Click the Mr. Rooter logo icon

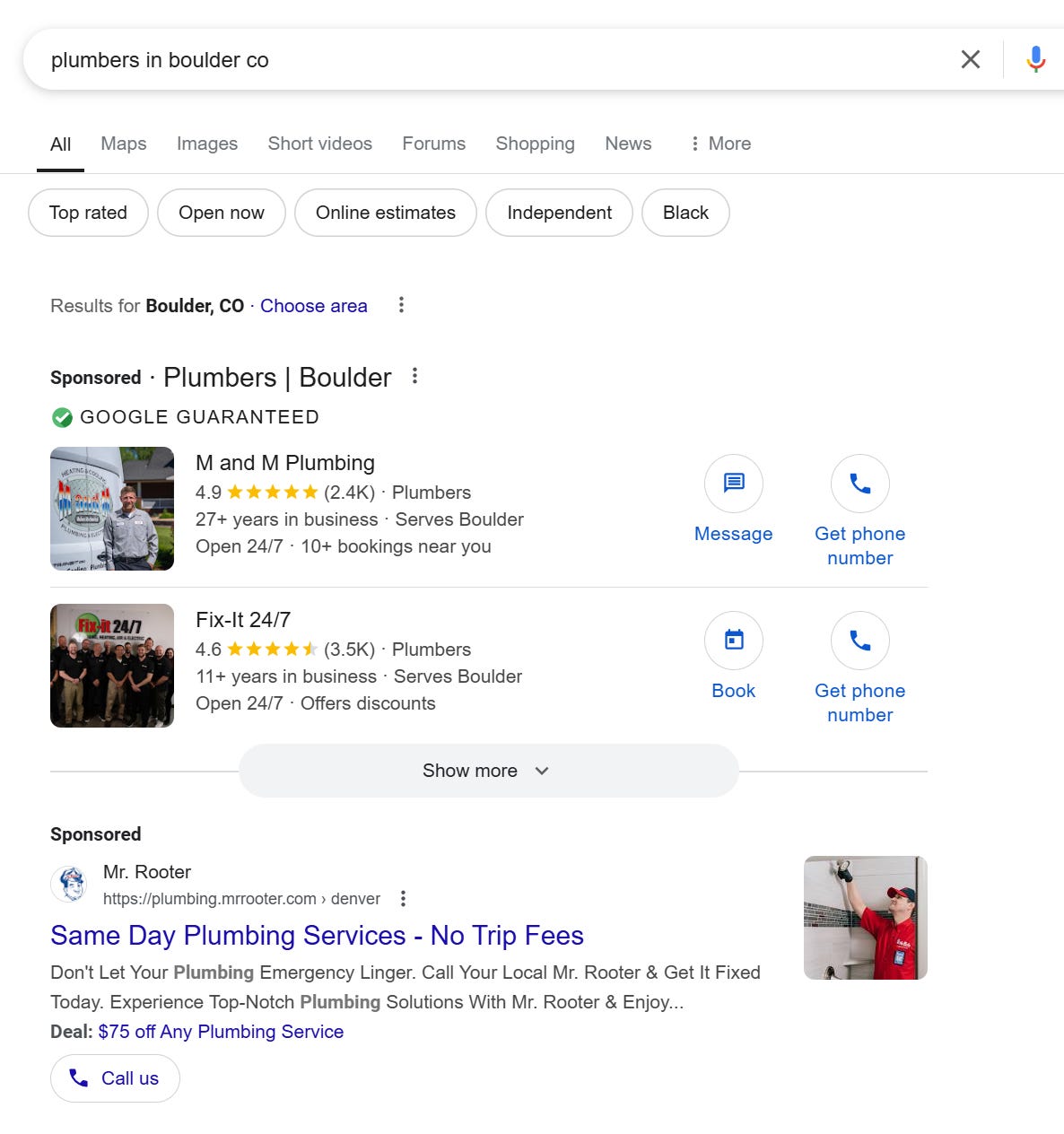[x=70, y=885]
